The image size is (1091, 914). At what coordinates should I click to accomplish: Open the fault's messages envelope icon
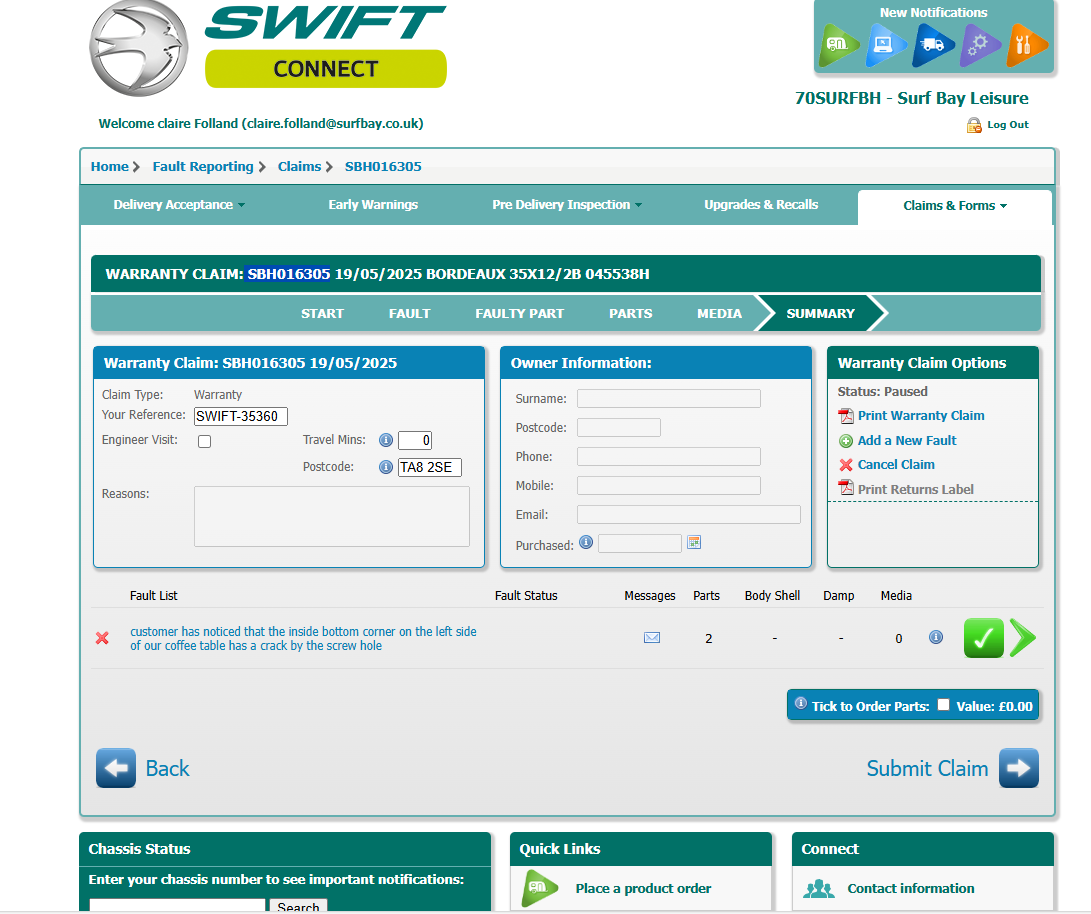pos(652,638)
